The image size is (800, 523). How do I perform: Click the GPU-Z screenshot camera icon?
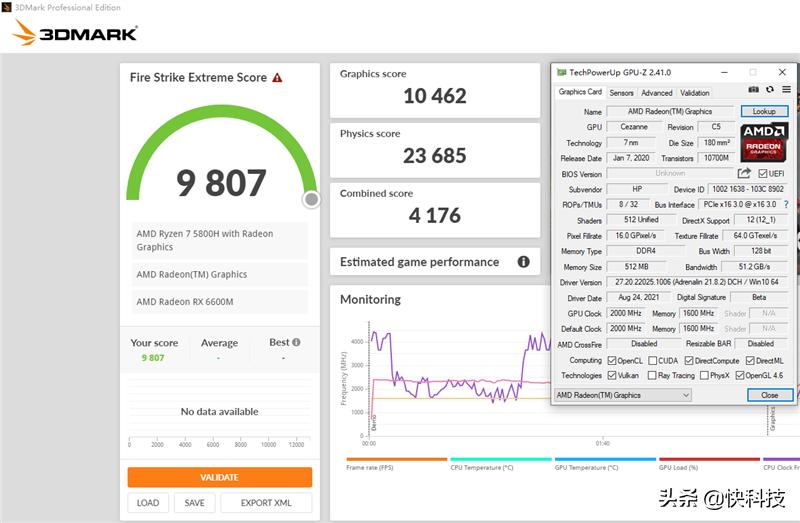click(x=754, y=91)
